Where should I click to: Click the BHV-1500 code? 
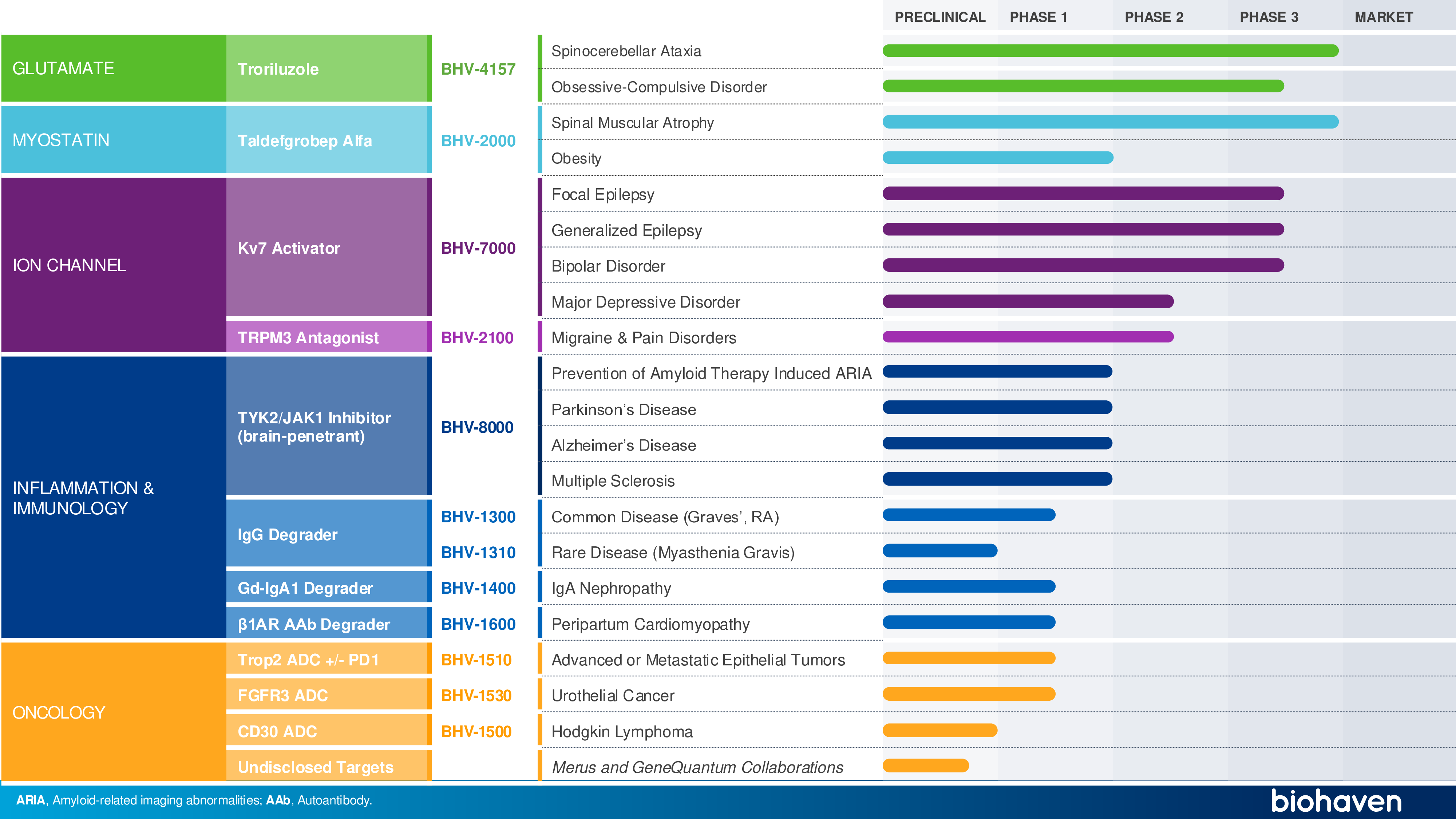click(x=476, y=731)
